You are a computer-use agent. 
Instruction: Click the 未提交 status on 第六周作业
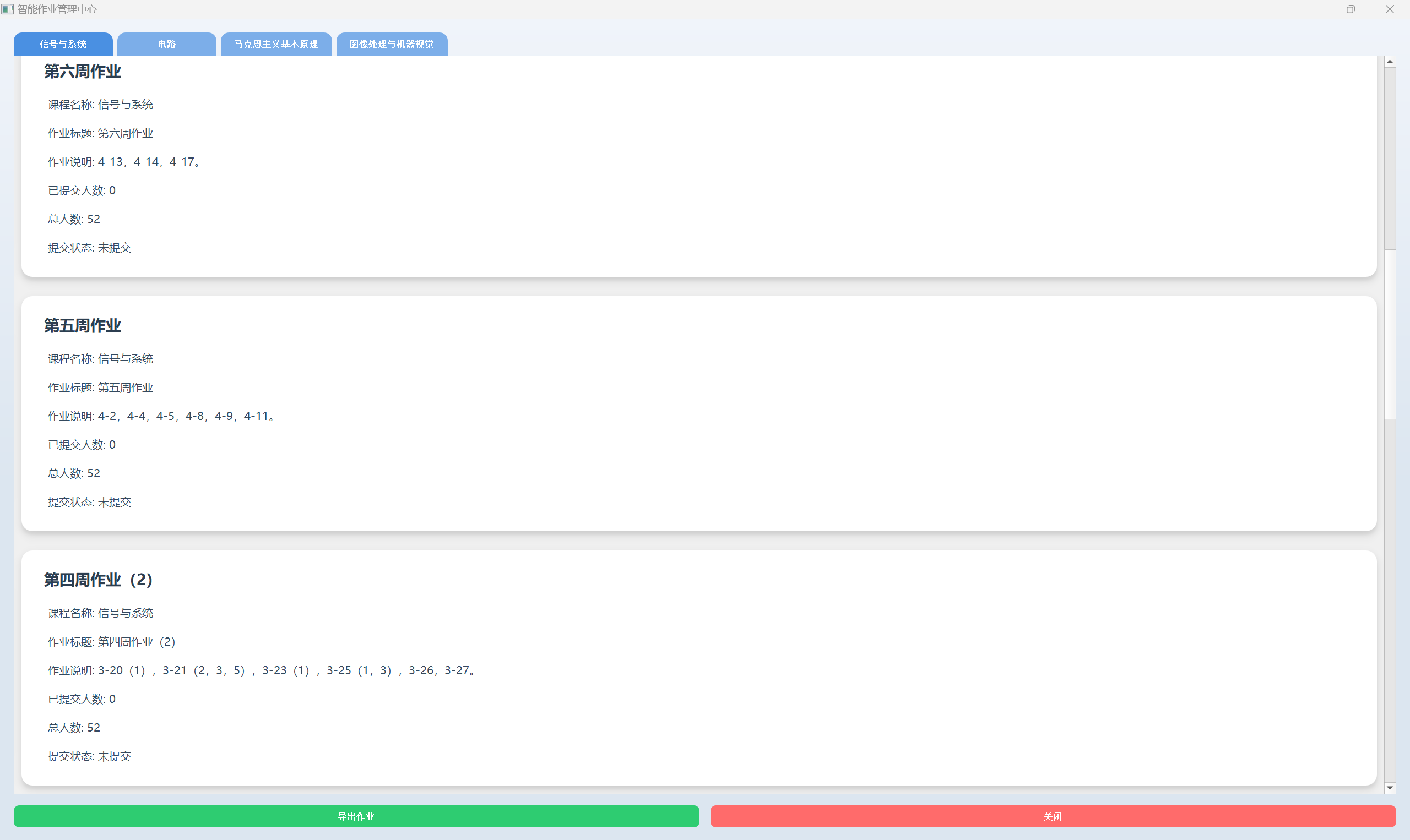coord(114,247)
